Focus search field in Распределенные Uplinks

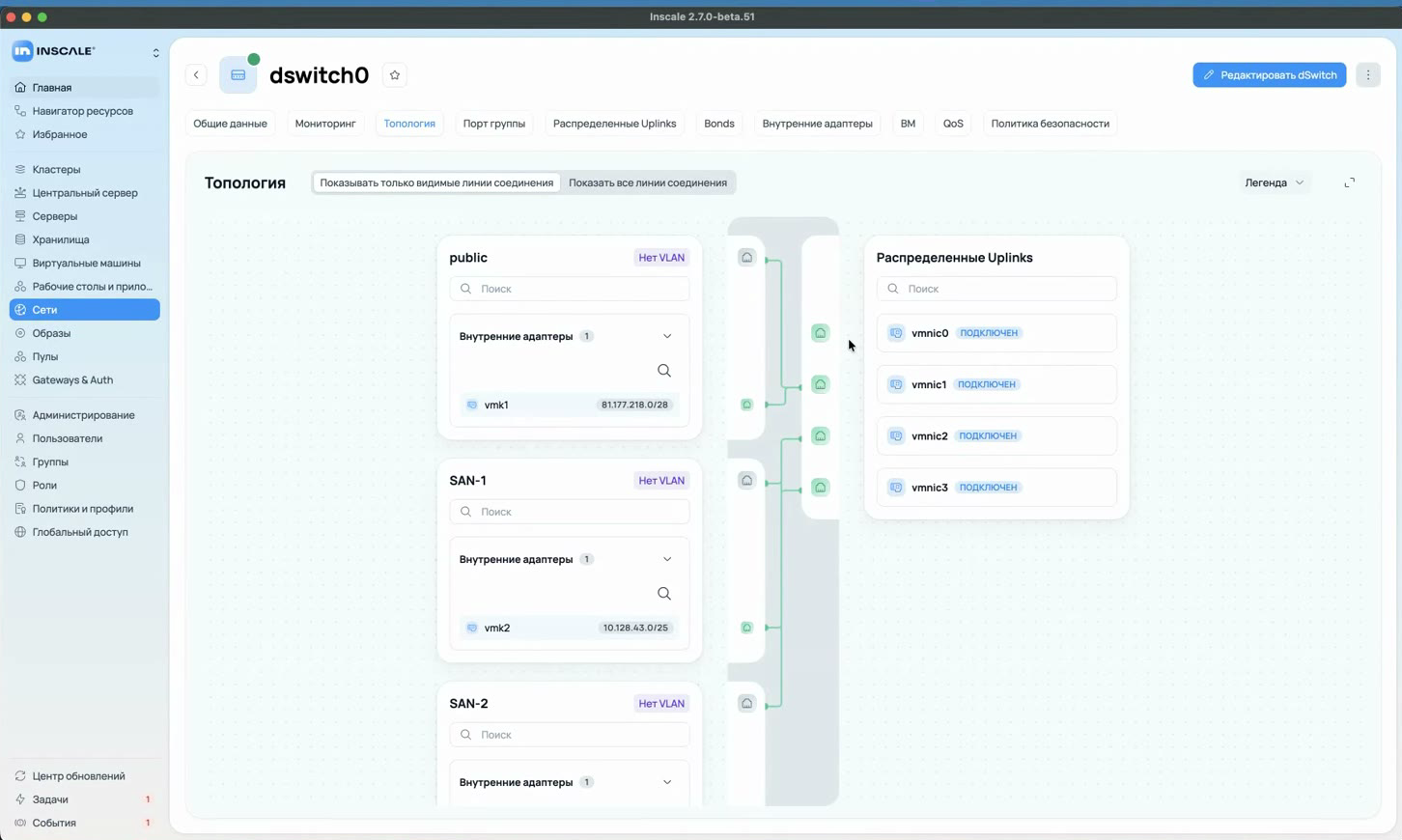996,289
